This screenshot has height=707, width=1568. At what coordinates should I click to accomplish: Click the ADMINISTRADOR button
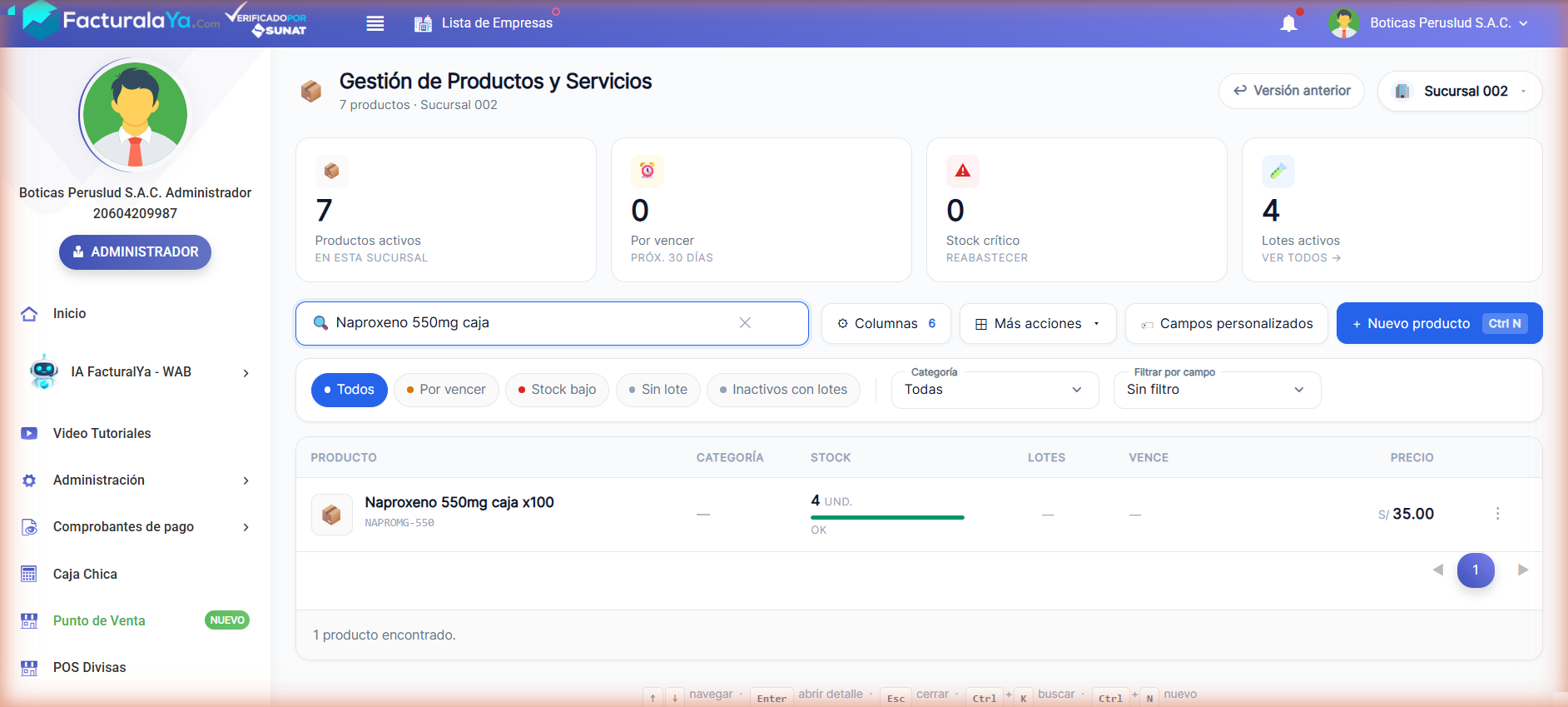(135, 252)
